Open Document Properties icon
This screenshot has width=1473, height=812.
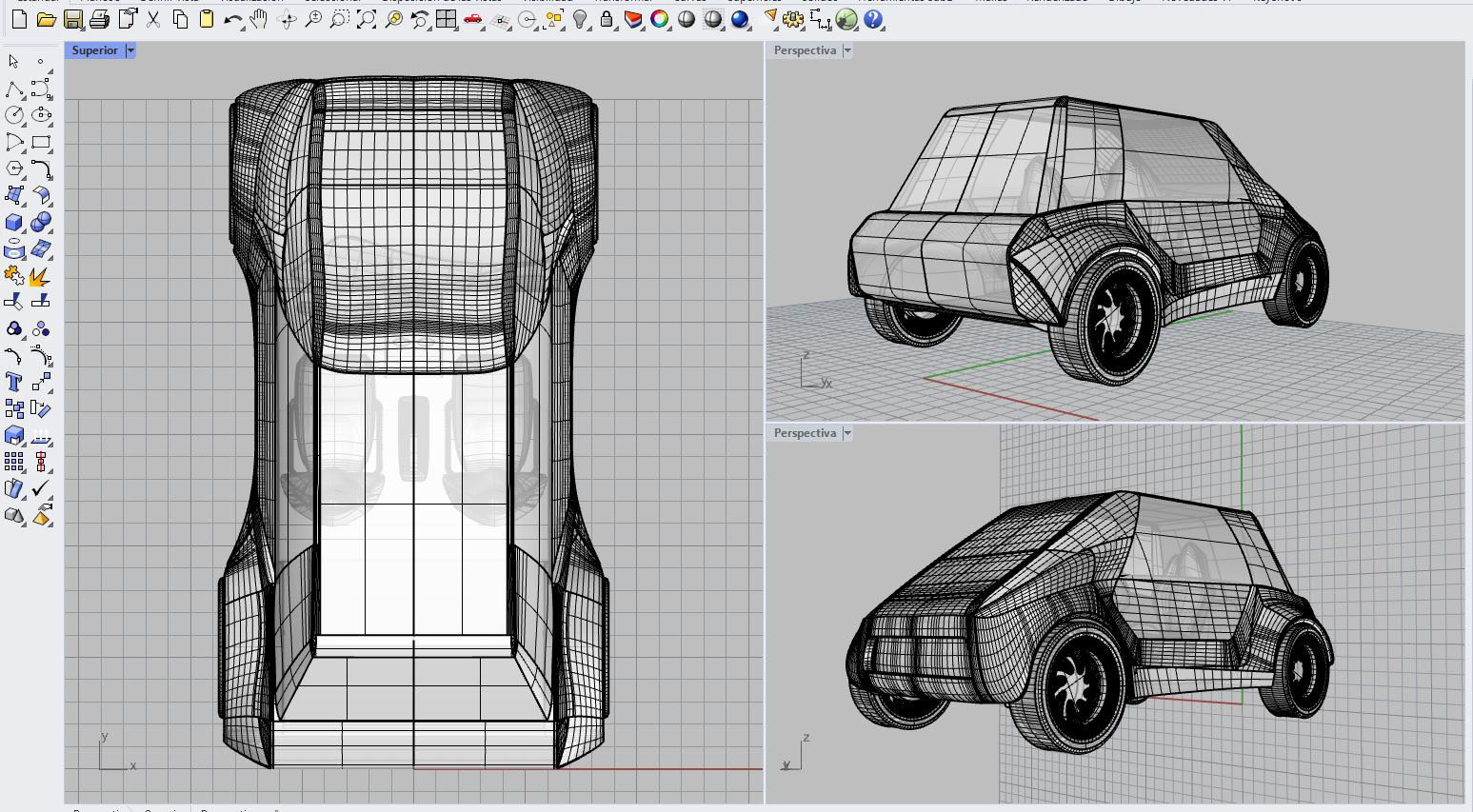(127, 19)
